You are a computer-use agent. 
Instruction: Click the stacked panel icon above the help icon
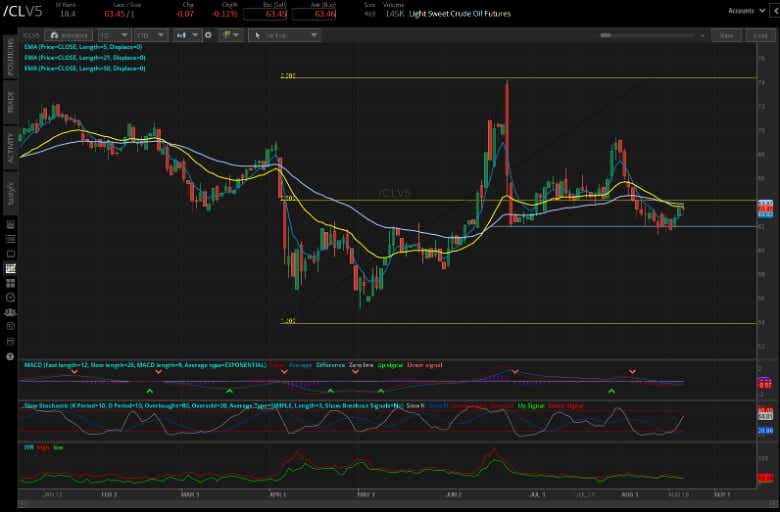click(x=10, y=342)
